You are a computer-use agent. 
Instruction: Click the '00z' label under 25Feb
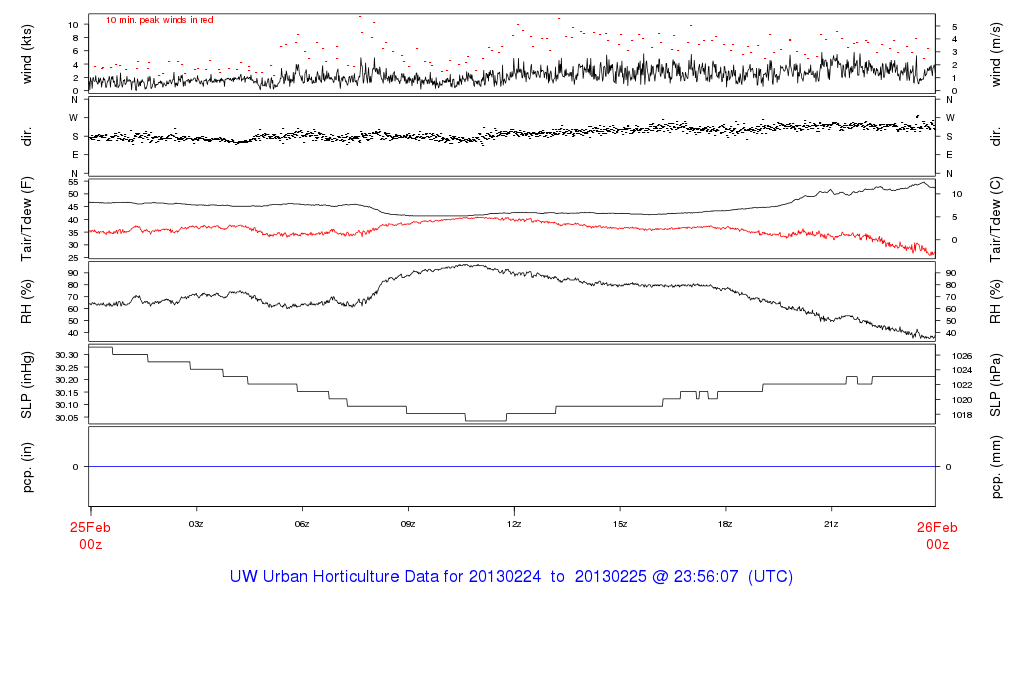(91, 545)
